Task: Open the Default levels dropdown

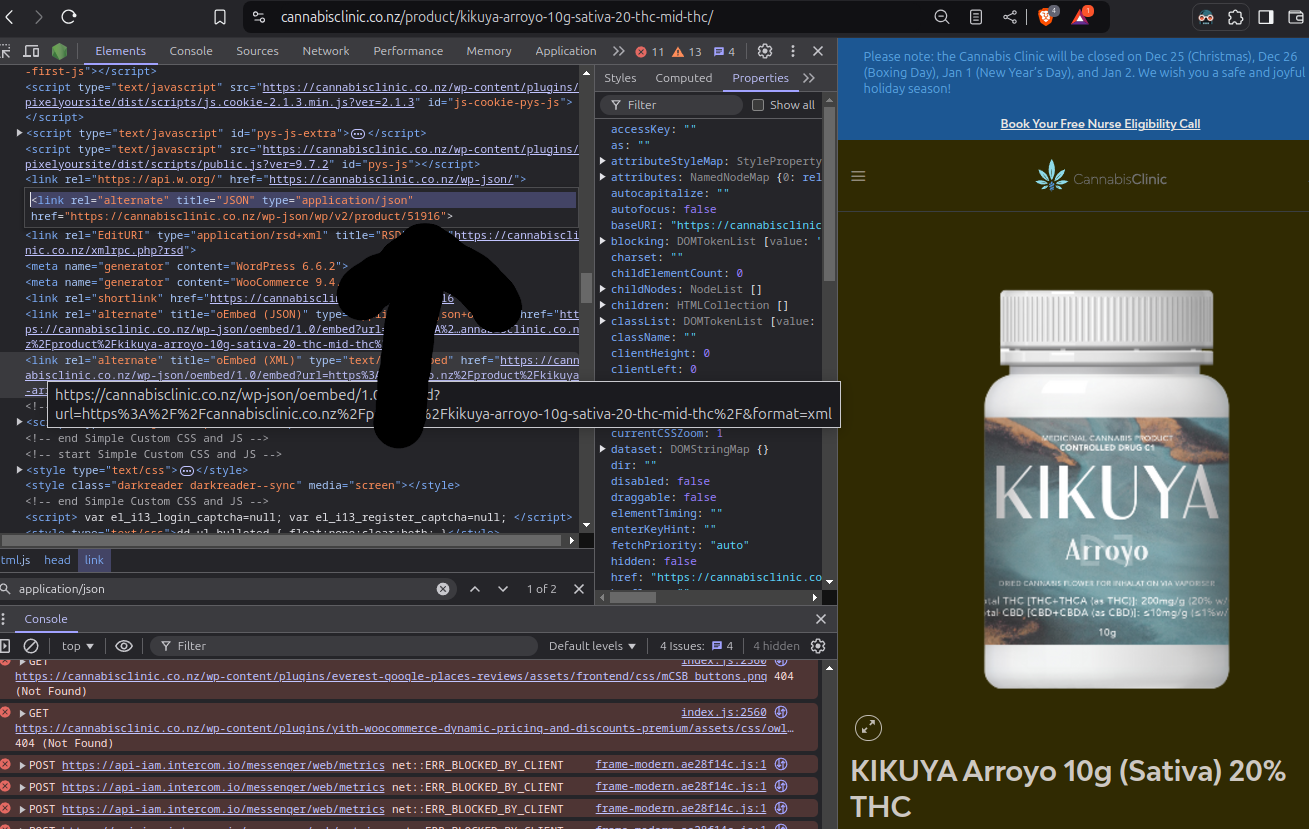Action: tap(592, 646)
